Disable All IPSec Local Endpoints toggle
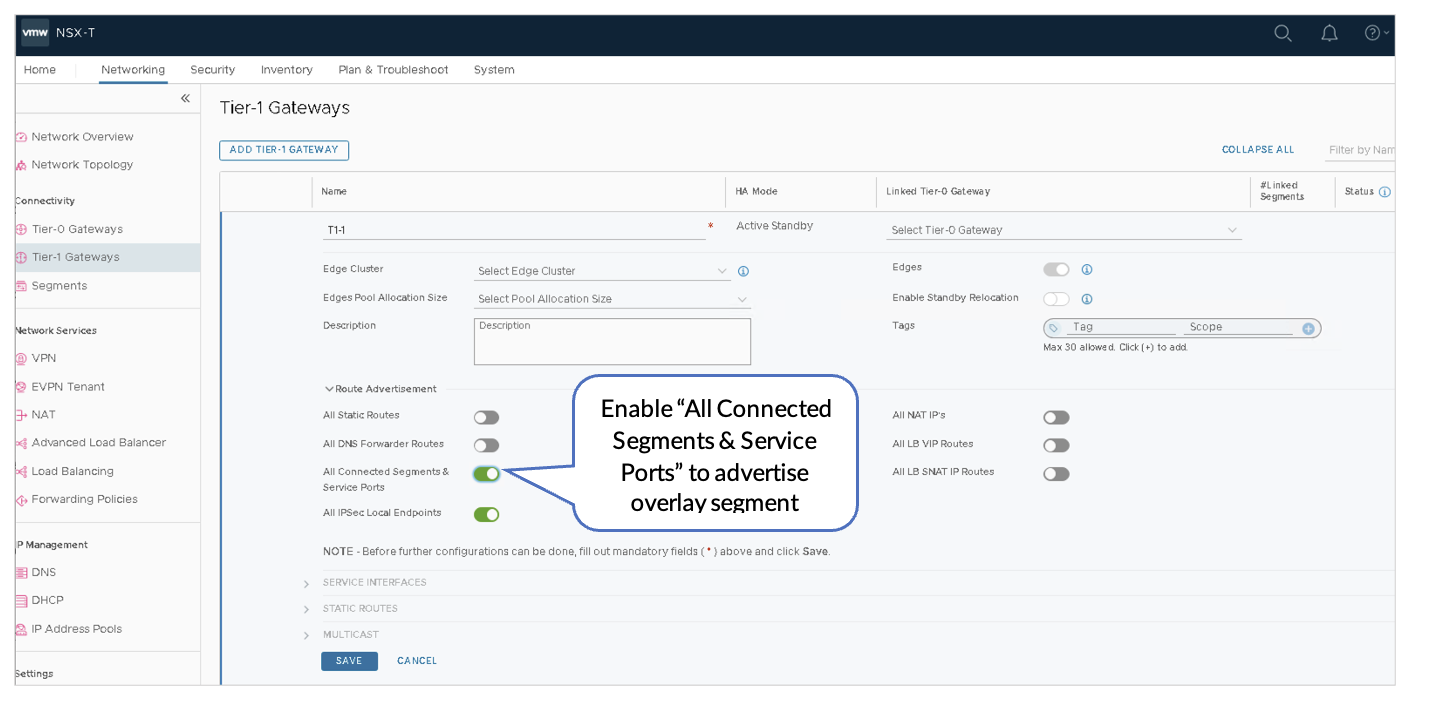This screenshot has width=1446, height=724. (486, 514)
